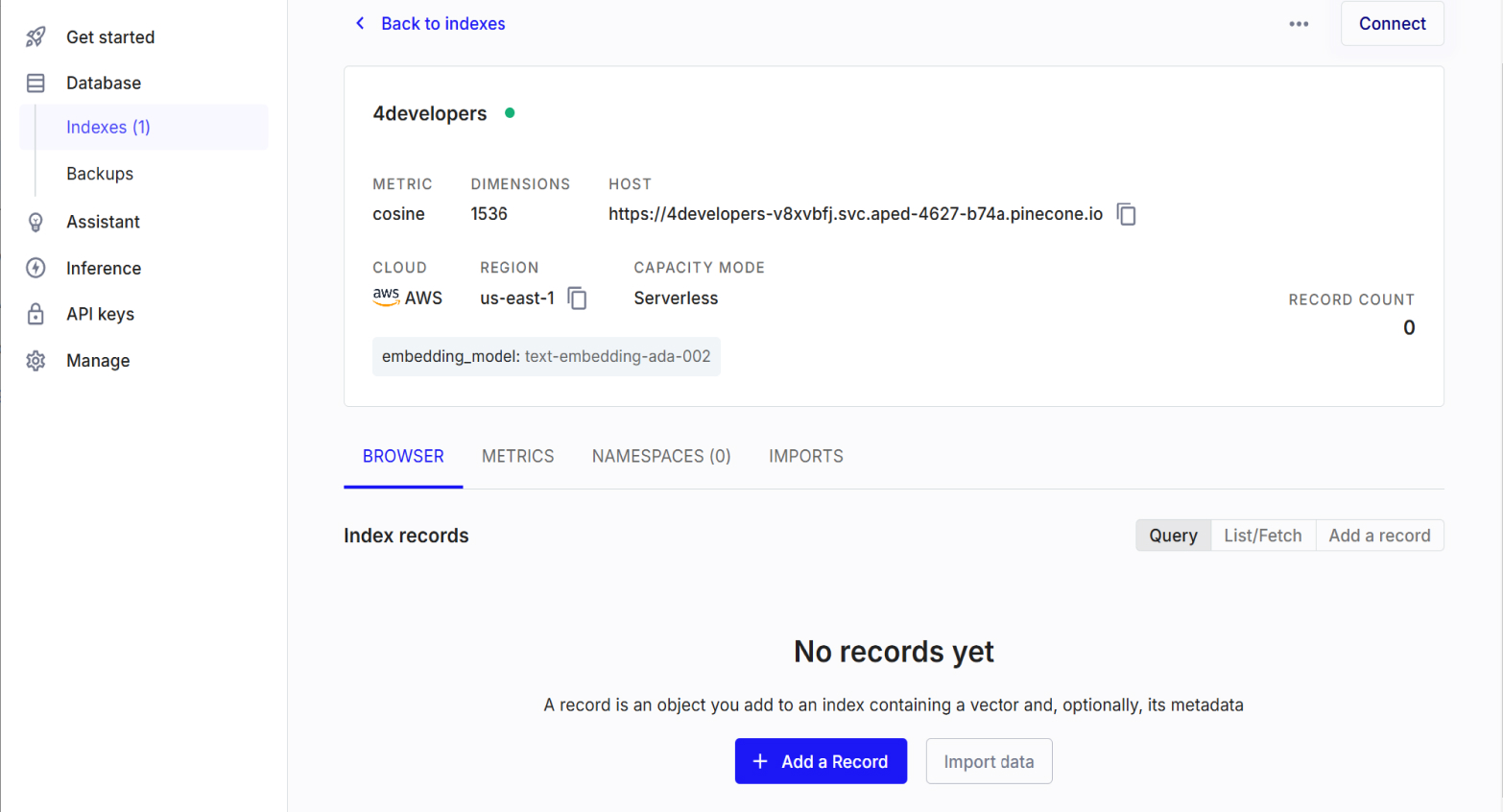
Task: Click the Serverless capacity mode value
Action: [676, 299]
